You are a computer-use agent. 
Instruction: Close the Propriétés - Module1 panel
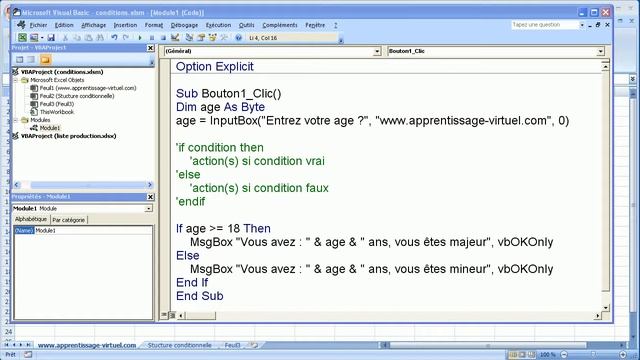(150, 197)
